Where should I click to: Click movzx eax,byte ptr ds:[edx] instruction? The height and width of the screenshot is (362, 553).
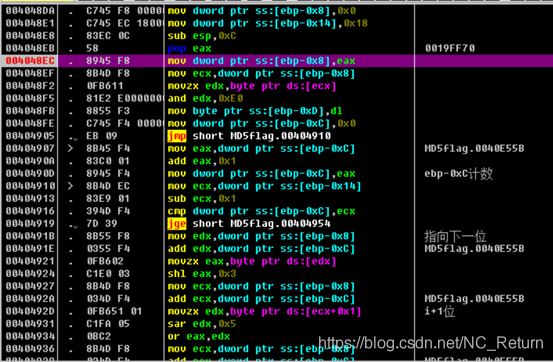point(252,261)
